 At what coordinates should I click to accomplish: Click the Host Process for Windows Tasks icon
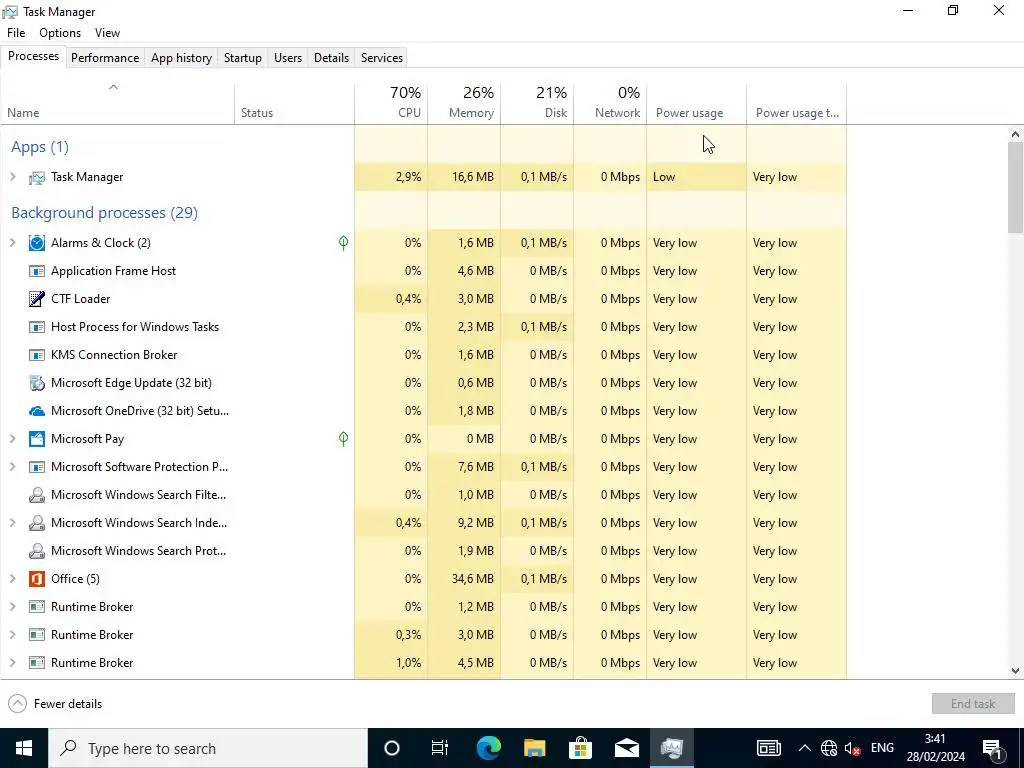point(37,327)
